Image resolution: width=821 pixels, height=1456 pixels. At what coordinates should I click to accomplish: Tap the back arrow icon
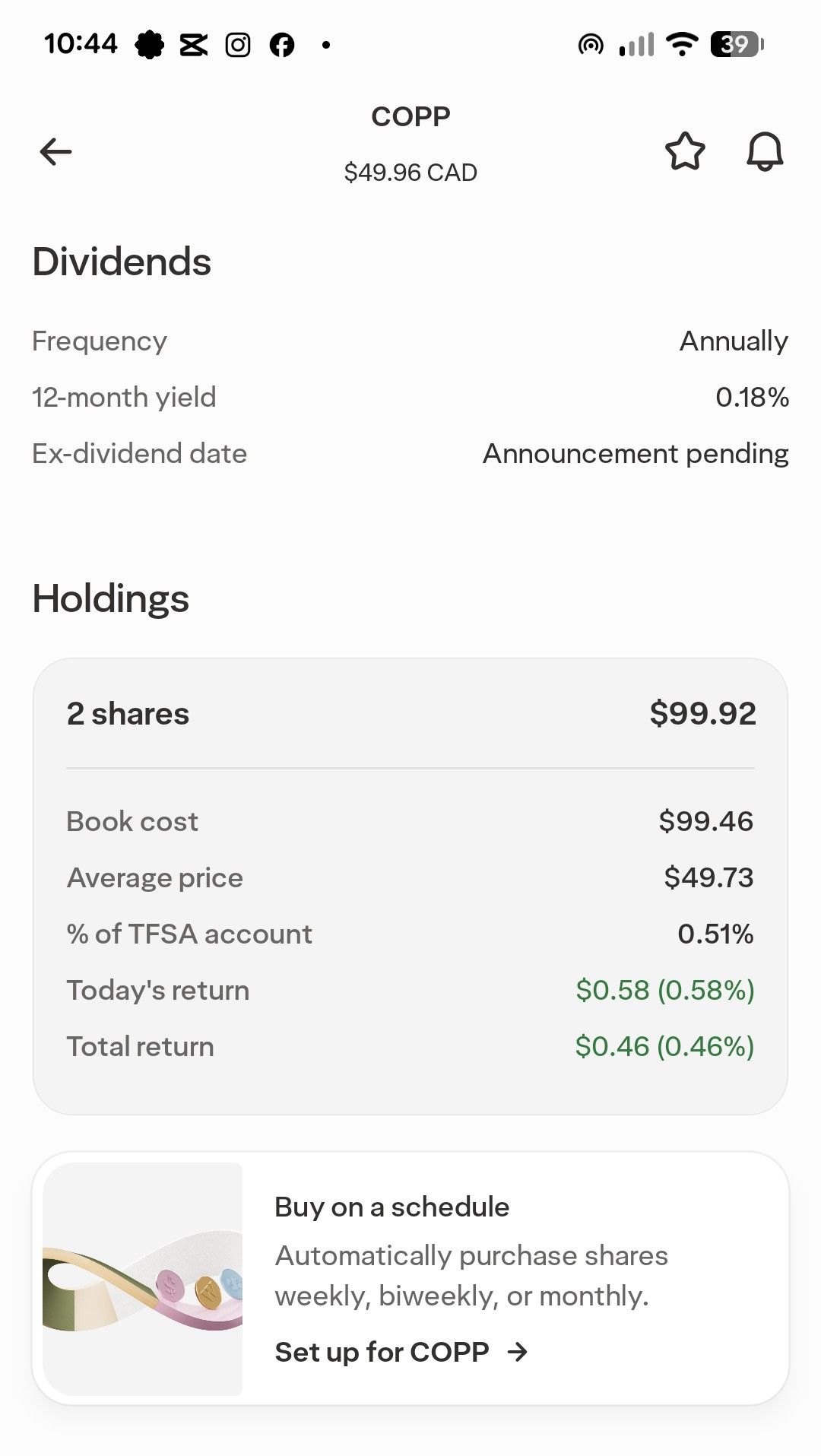[55, 152]
